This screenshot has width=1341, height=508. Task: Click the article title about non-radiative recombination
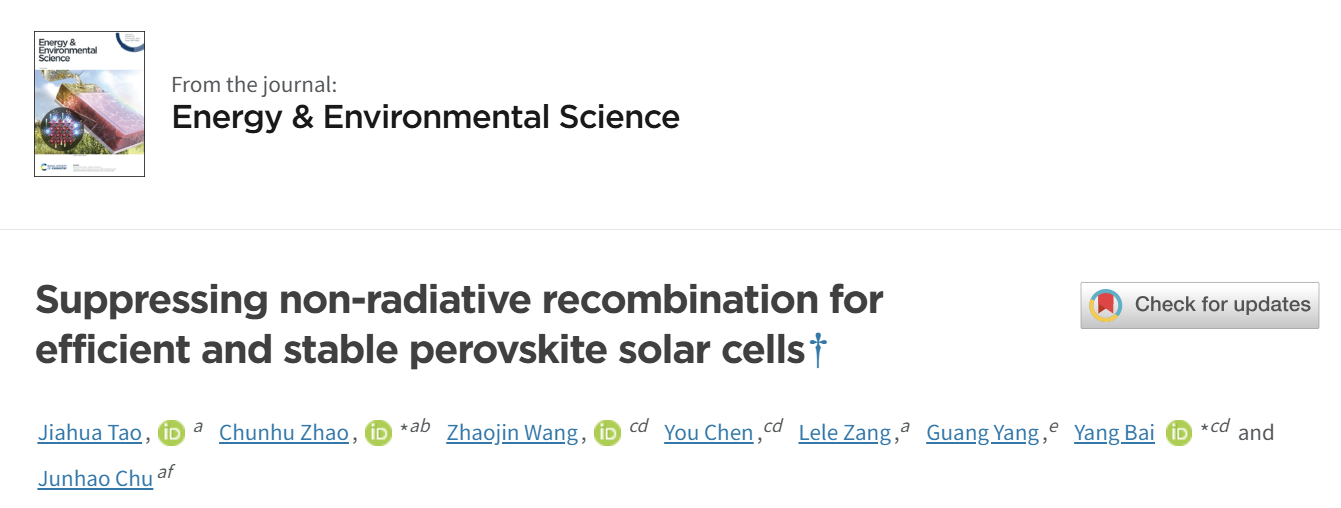point(459,325)
